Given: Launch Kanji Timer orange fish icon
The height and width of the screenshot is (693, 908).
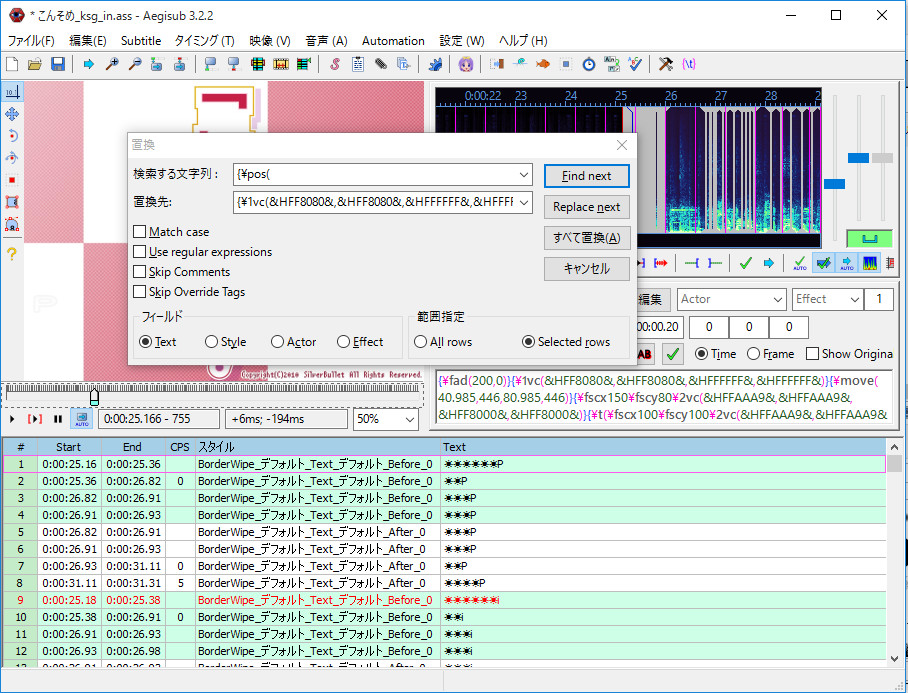Looking at the screenshot, I should 543,64.
